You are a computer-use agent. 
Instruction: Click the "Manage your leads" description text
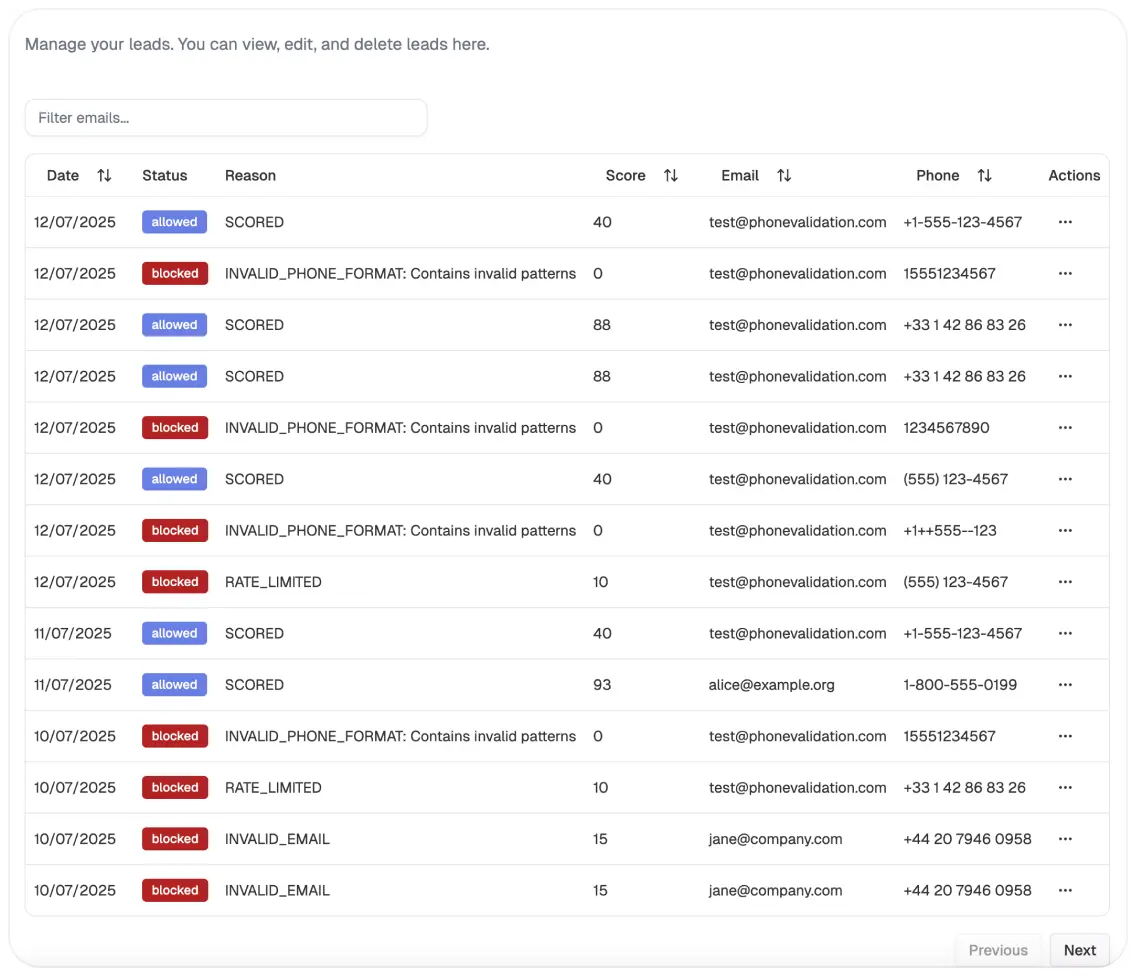pos(257,44)
